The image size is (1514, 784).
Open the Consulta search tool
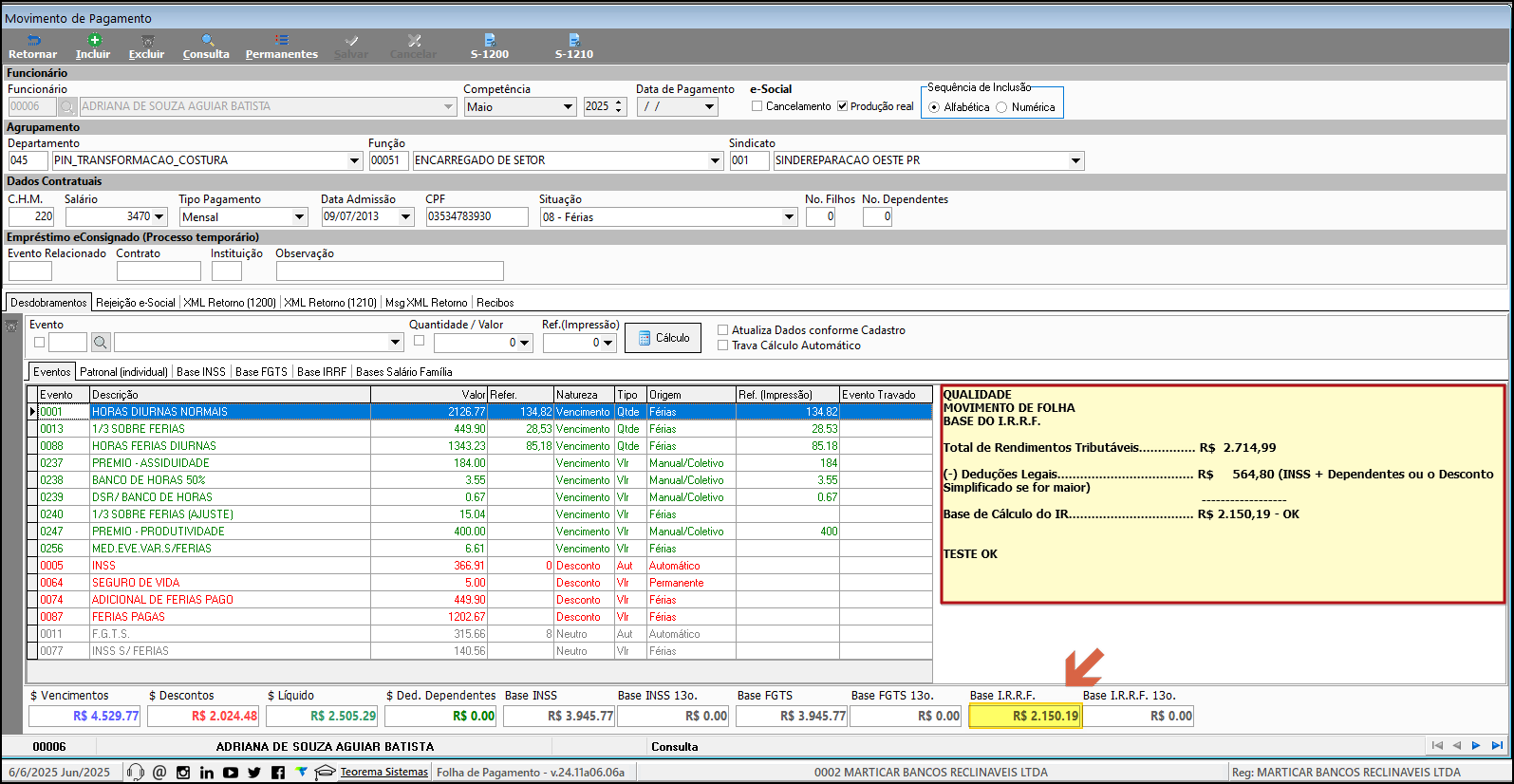point(206,47)
